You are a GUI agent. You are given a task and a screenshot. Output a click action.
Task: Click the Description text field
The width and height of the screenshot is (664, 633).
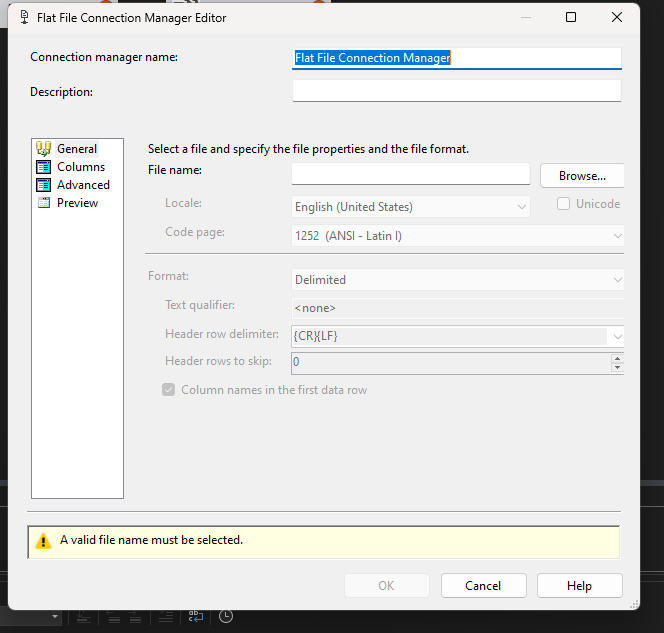point(456,91)
